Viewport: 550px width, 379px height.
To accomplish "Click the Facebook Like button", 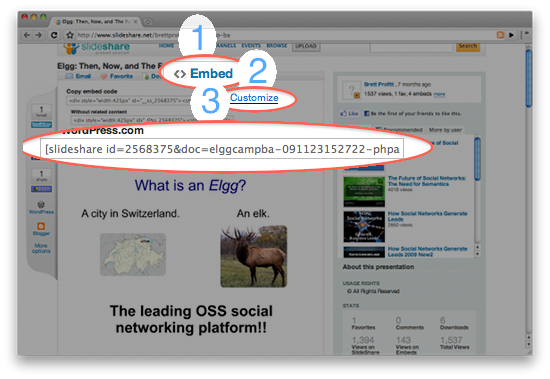I will [349, 113].
